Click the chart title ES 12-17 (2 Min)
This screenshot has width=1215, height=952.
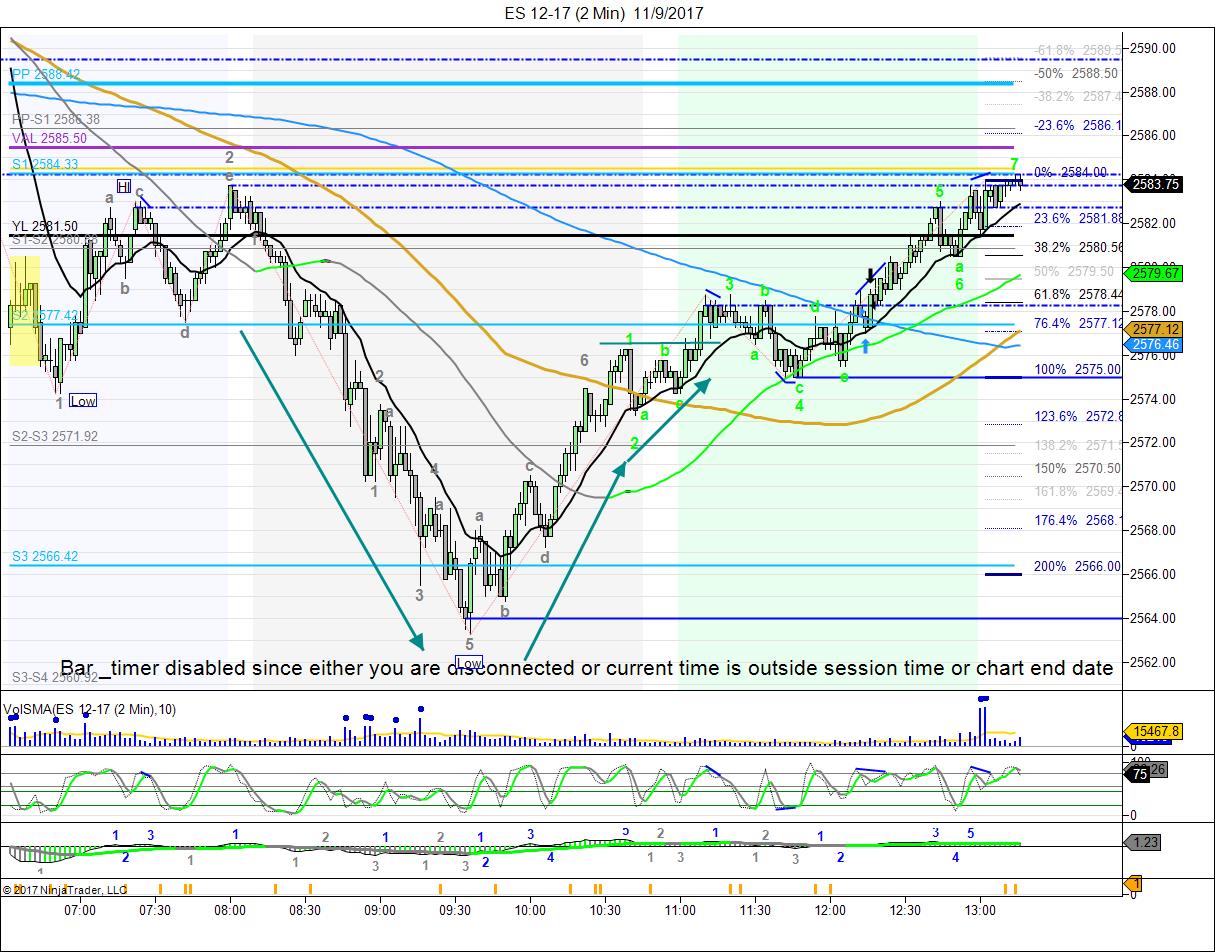tap(564, 13)
